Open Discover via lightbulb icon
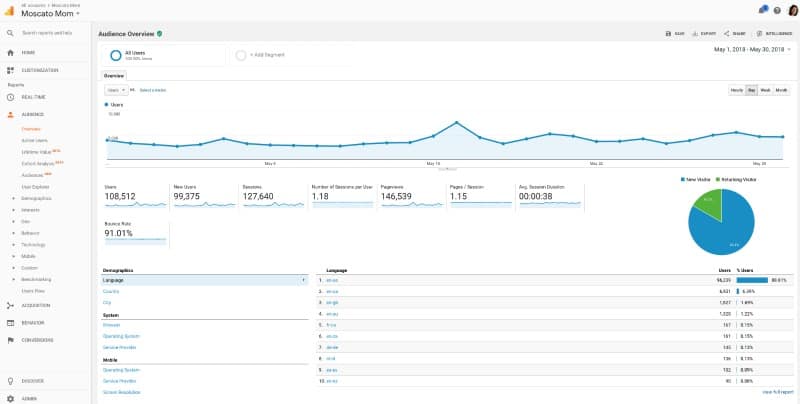This screenshot has width=800, height=404. point(10,381)
